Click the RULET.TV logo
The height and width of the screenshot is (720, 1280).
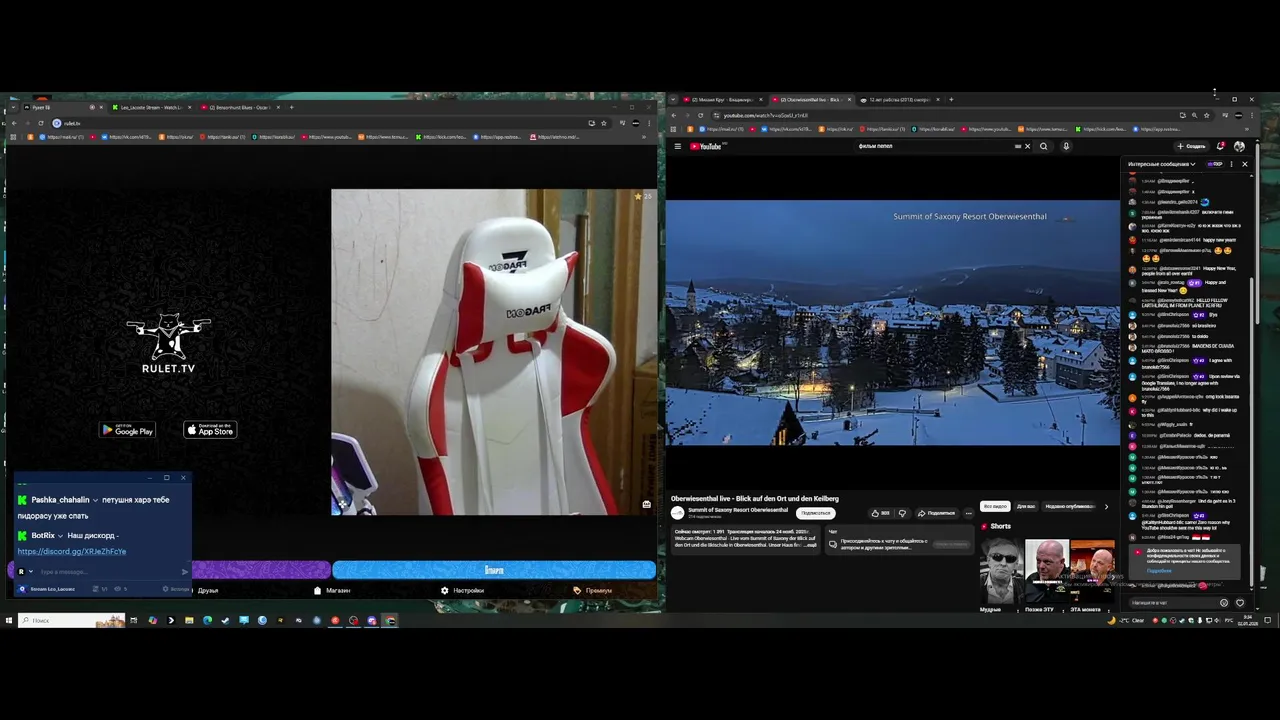tap(168, 343)
